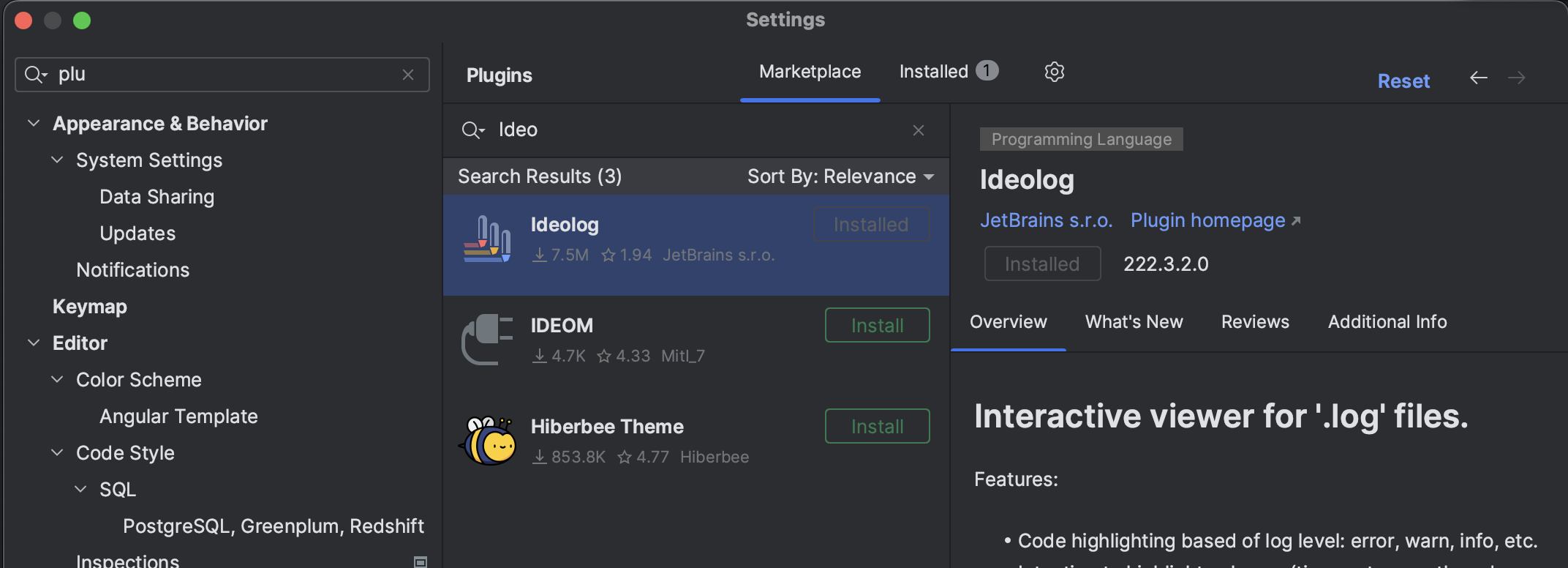
Task: Click the version number 222.3.2.0
Action: (x=1166, y=264)
